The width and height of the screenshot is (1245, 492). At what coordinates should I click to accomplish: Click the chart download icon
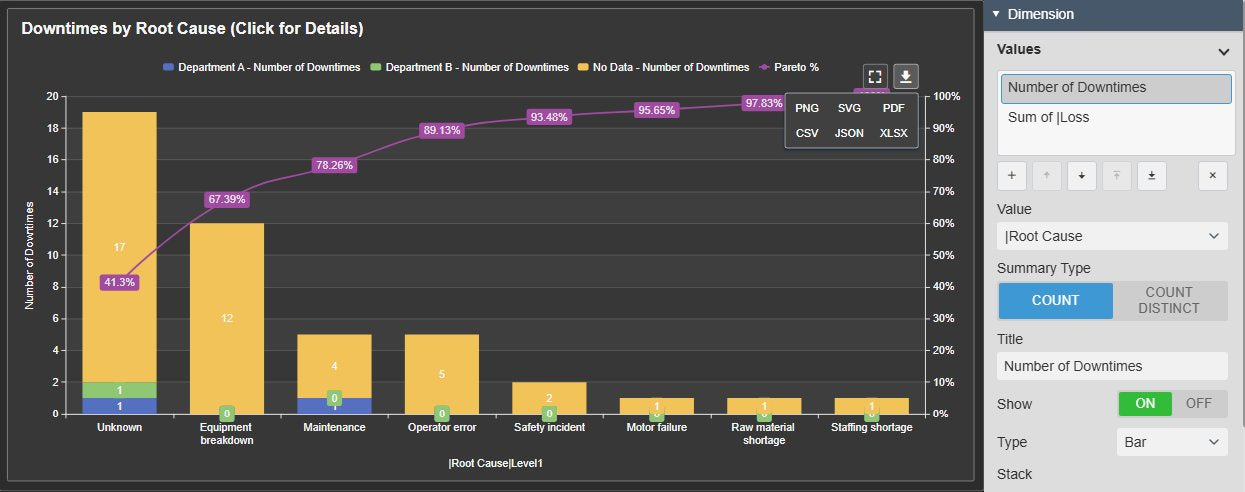(905, 76)
